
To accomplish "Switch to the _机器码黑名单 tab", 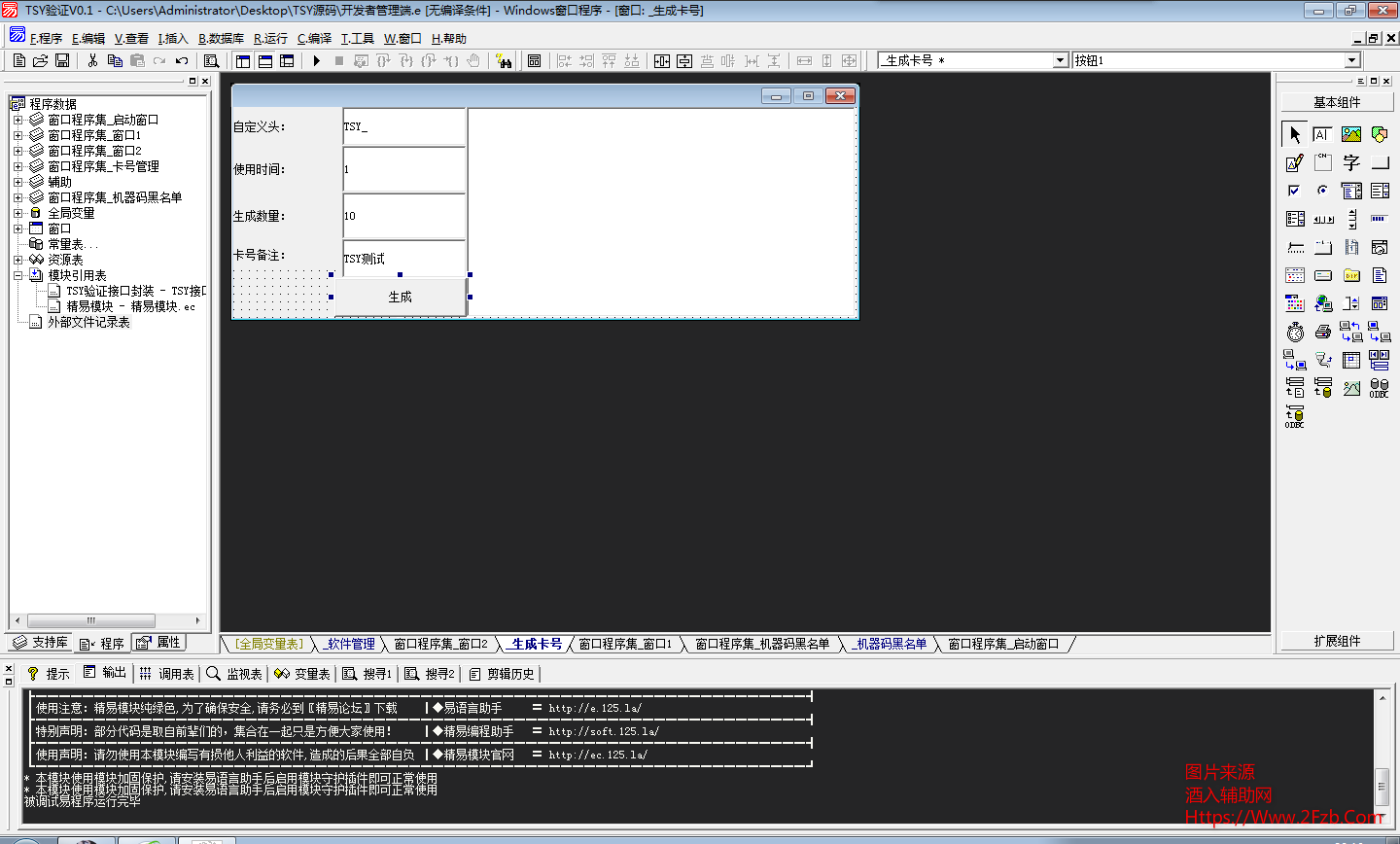I will coord(887,644).
